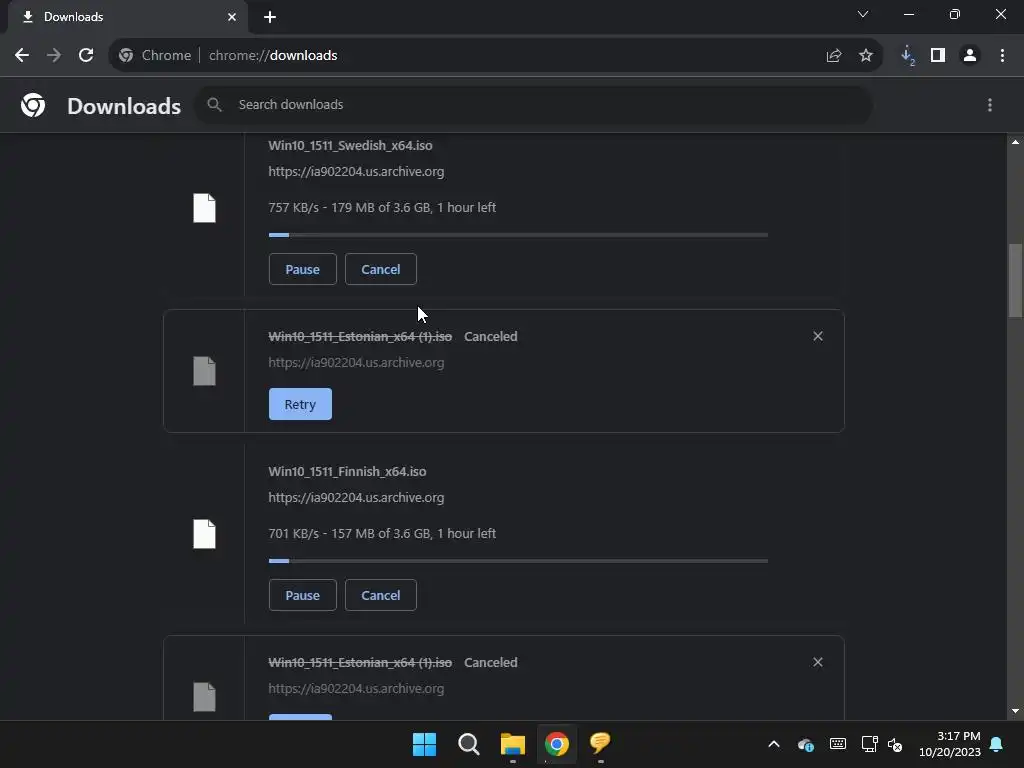Cancel the Finnish ISO download
The height and width of the screenshot is (768, 1024).
pyautogui.click(x=381, y=595)
